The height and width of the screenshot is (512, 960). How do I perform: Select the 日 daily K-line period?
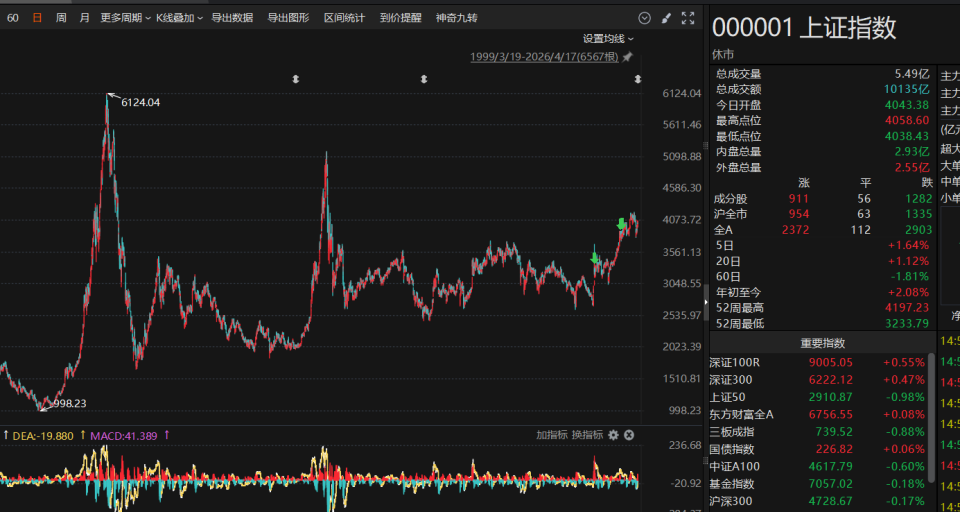[x=37, y=18]
